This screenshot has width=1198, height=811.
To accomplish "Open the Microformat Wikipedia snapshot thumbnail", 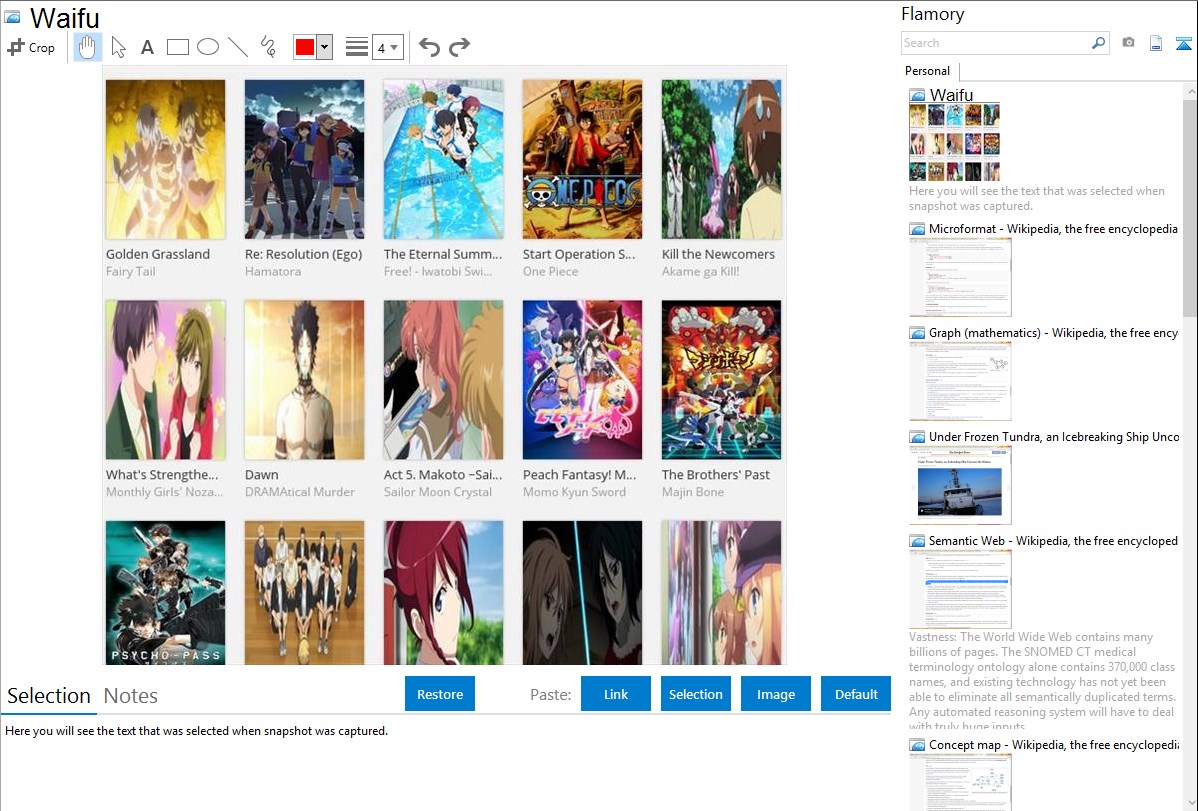I will point(960,277).
